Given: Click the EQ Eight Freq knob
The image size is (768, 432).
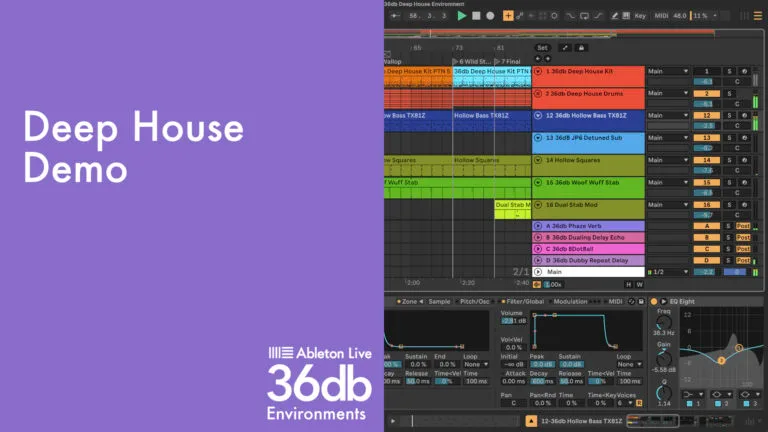Looking at the screenshot, I should click(664, 323).
